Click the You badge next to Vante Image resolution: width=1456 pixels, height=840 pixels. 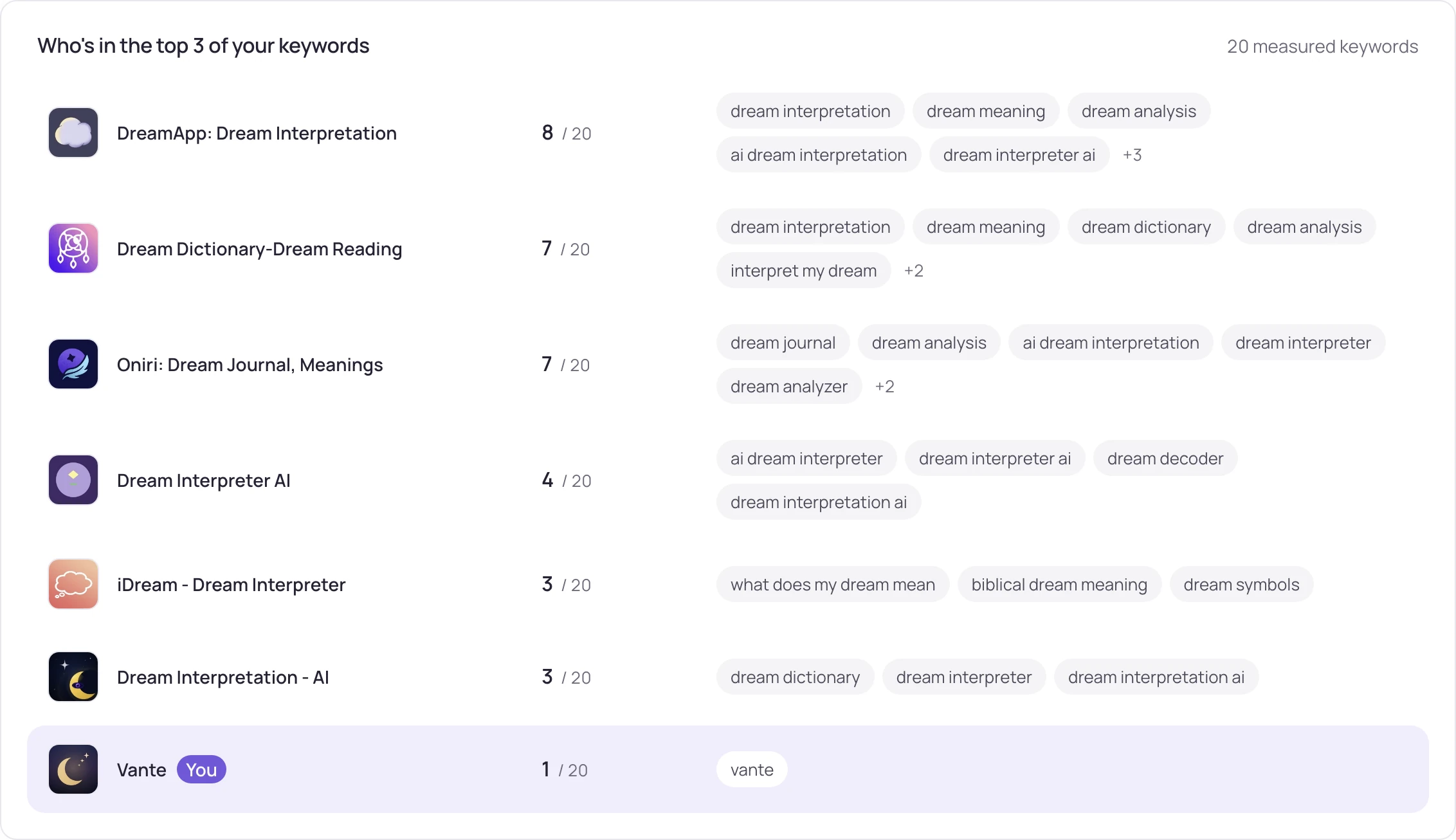[x=201, y=769]
